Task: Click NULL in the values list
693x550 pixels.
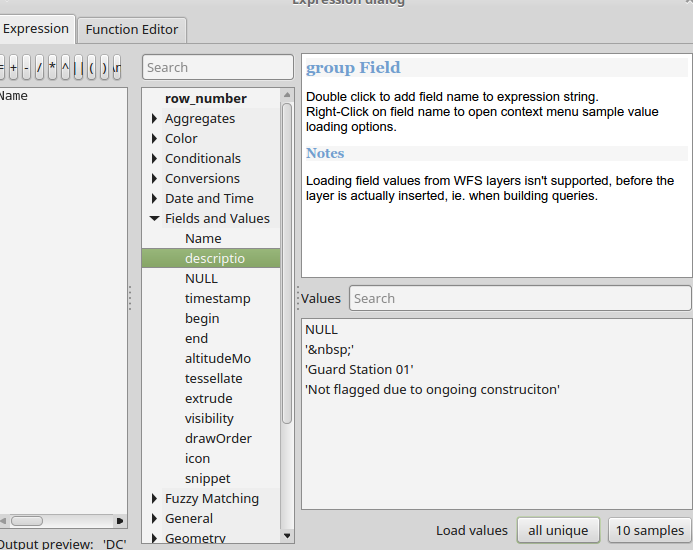Action: click(321, 330)
